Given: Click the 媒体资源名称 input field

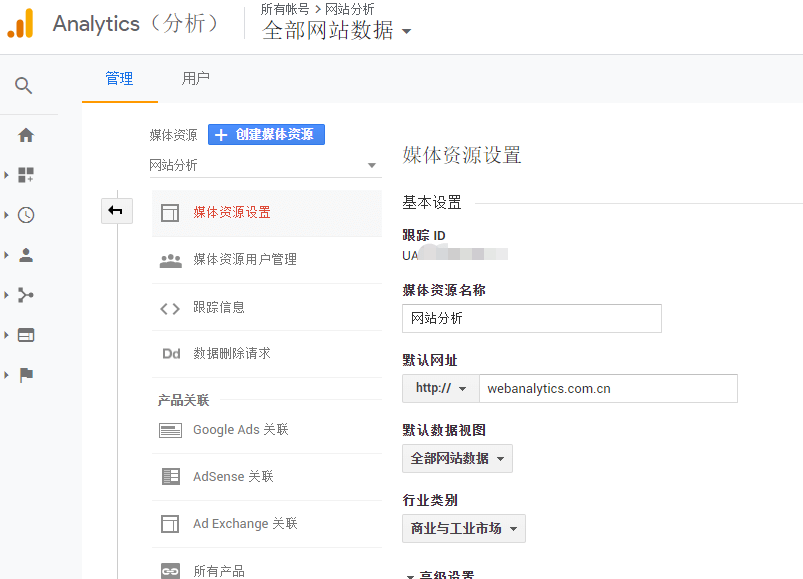Looking at the screenshot, I should point(532,318).
